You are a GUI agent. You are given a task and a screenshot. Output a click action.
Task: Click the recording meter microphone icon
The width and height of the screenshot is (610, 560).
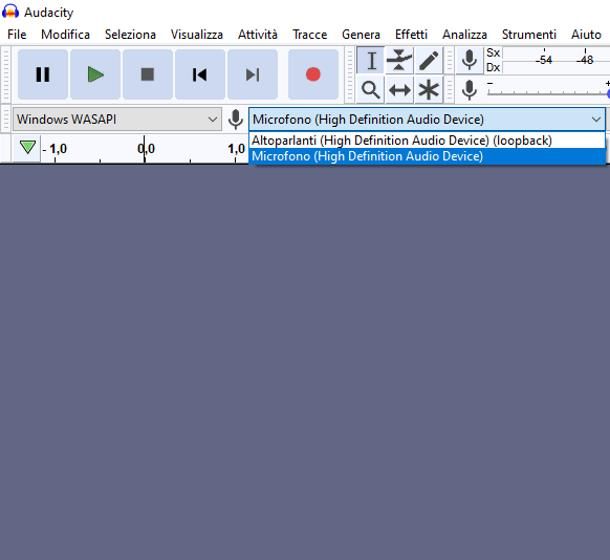[469, 60]
